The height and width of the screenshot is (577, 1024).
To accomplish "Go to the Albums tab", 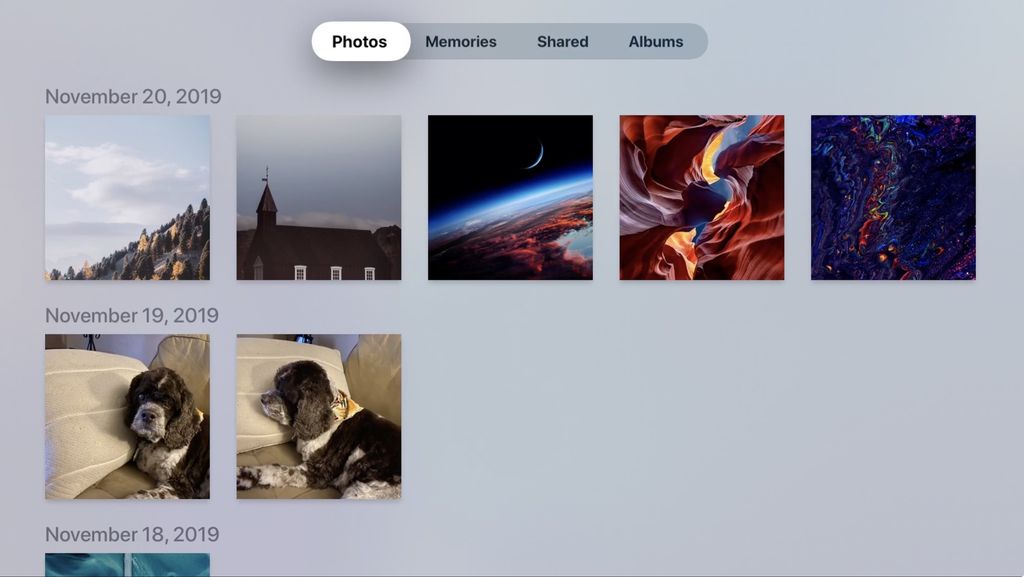I will 656,42.
